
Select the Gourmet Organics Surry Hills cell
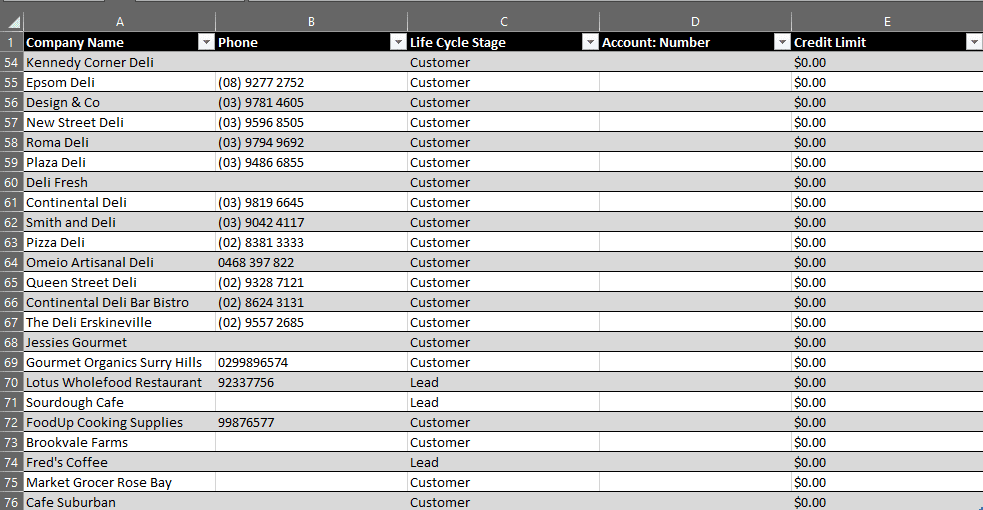click(119, 362)
